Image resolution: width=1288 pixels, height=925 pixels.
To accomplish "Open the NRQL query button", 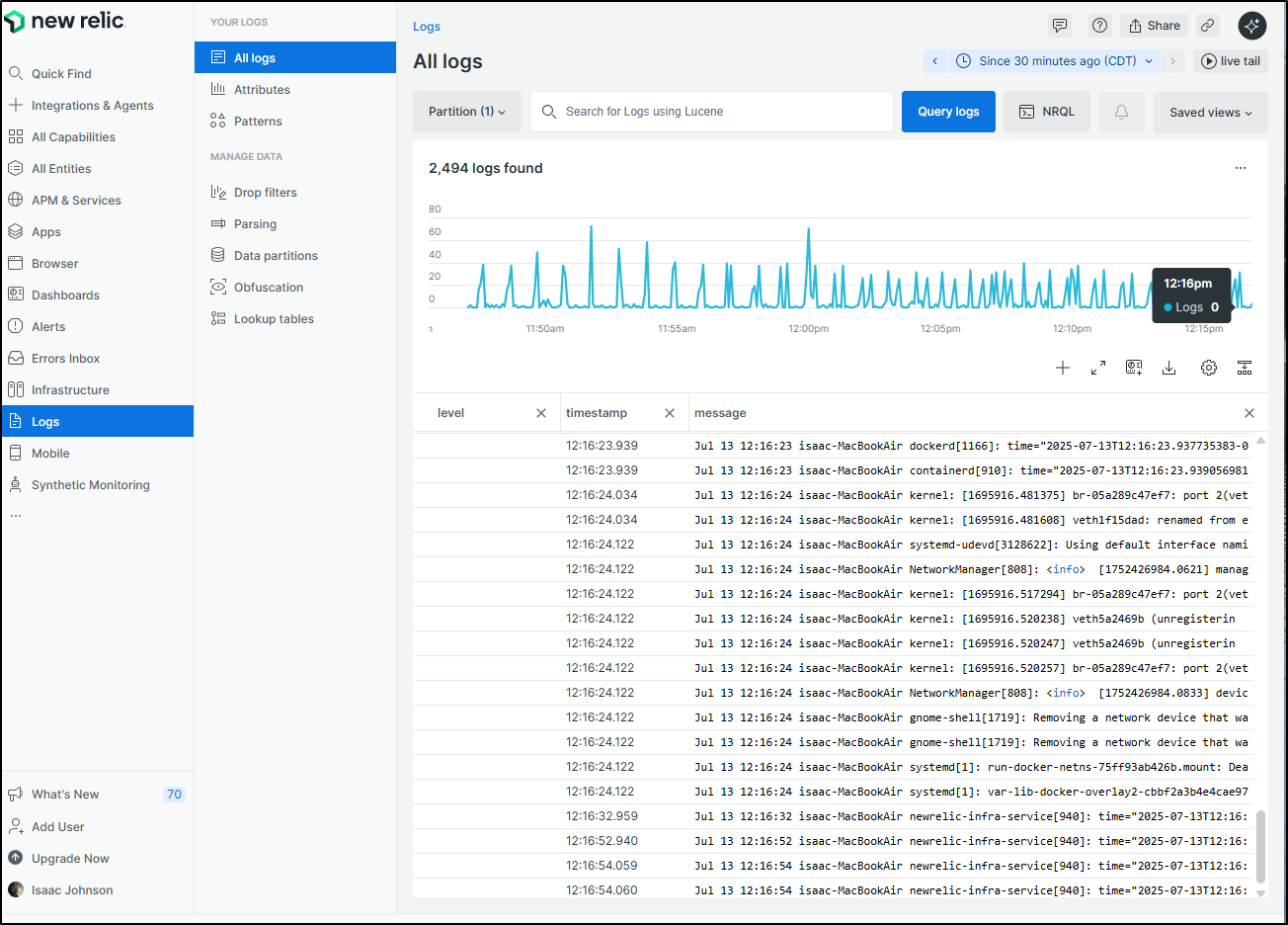I will pos(1047,112).
